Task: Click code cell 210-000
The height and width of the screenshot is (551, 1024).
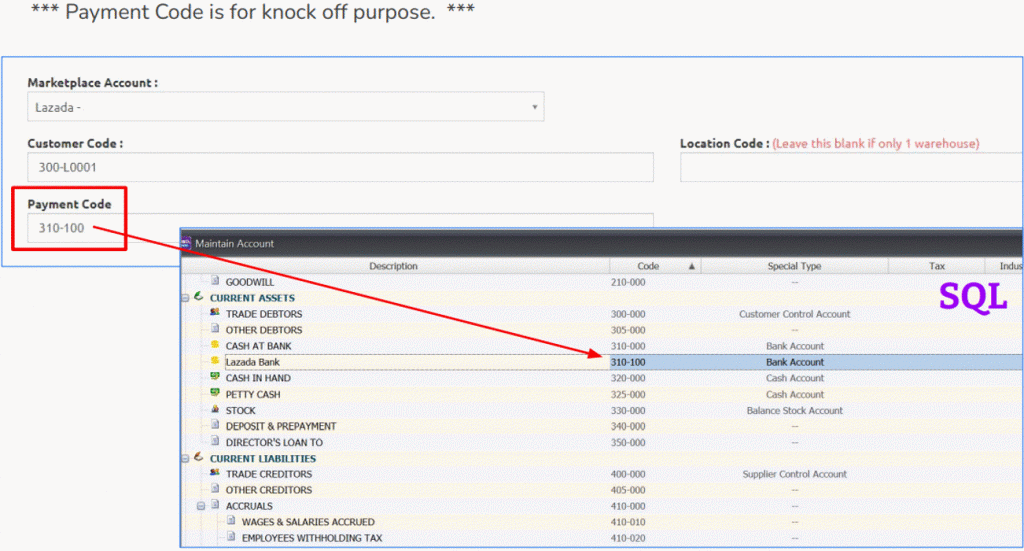Action: click(628, 282)
